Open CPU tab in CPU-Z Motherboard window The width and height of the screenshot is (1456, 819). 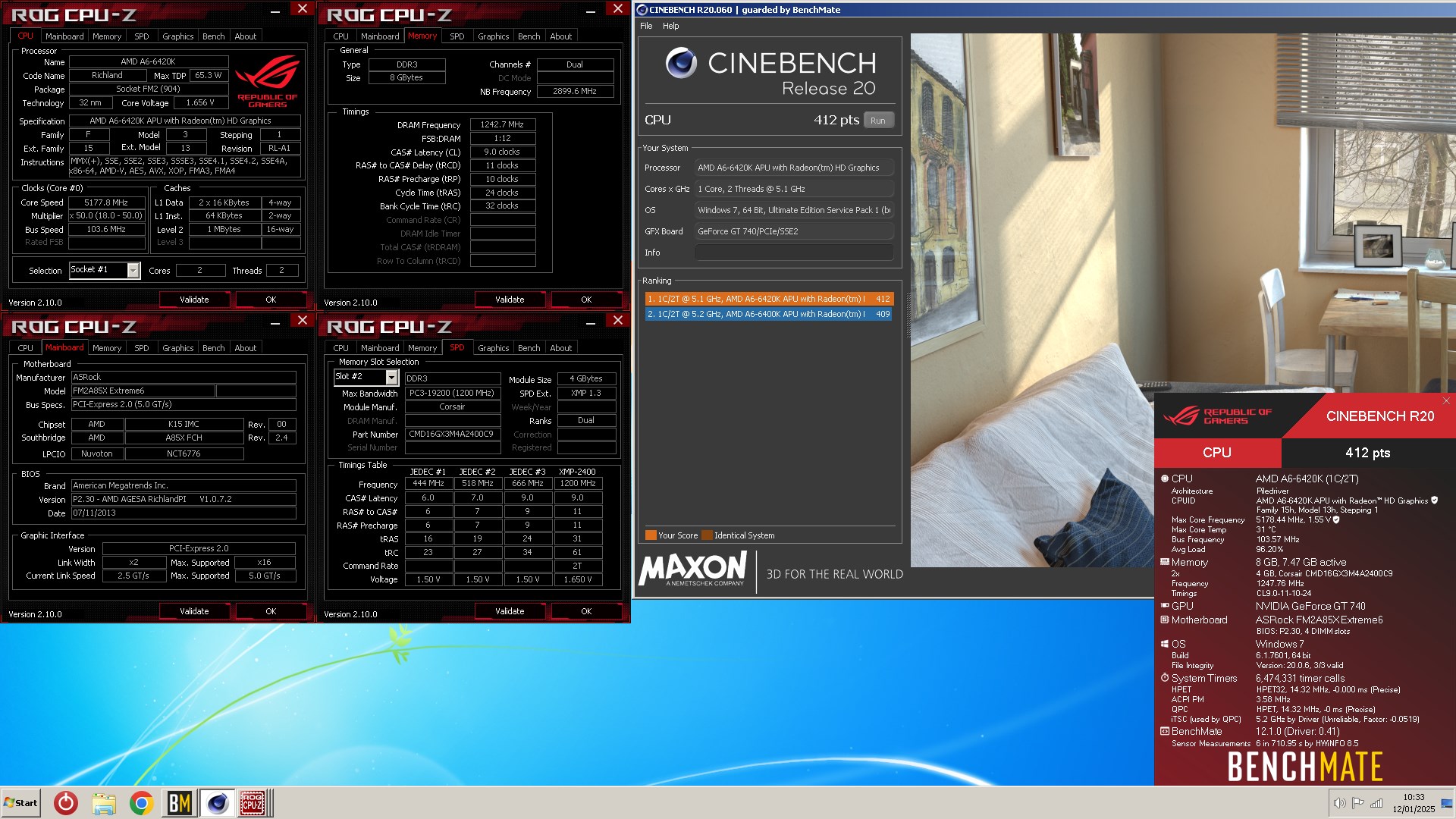(x=26, y=348)
